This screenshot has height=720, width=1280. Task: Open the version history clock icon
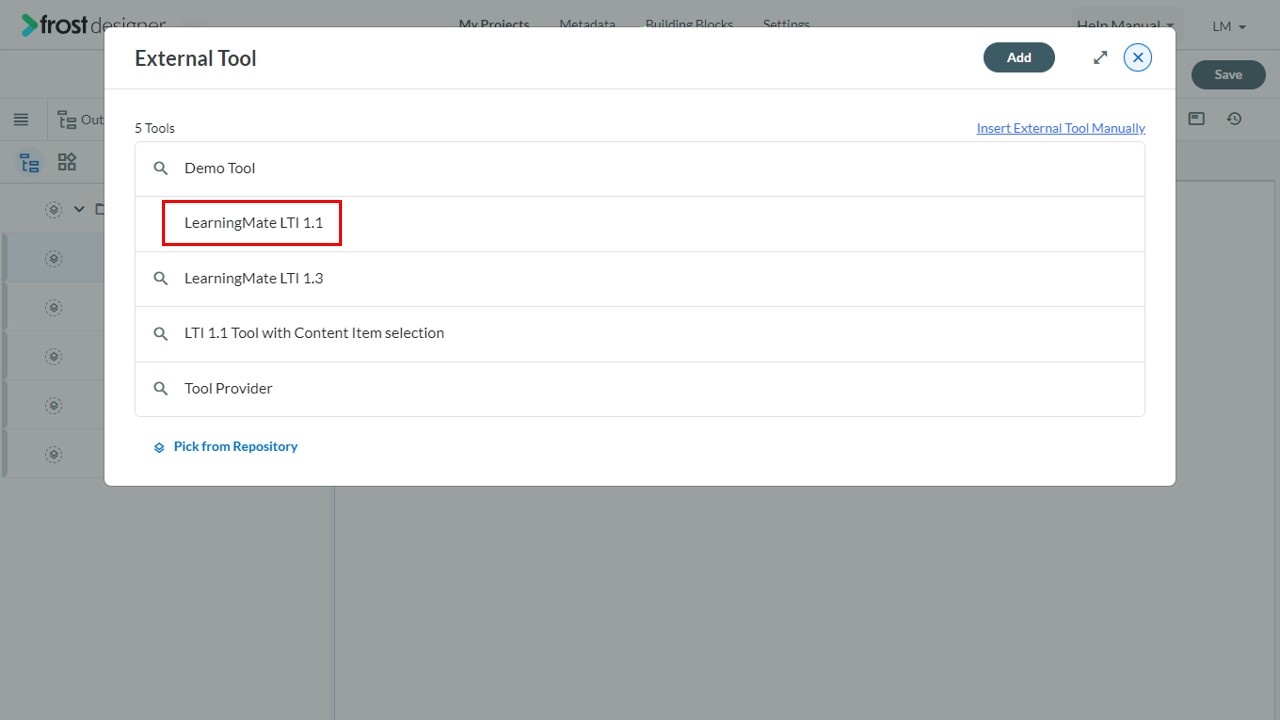[x=1235, y=119]
